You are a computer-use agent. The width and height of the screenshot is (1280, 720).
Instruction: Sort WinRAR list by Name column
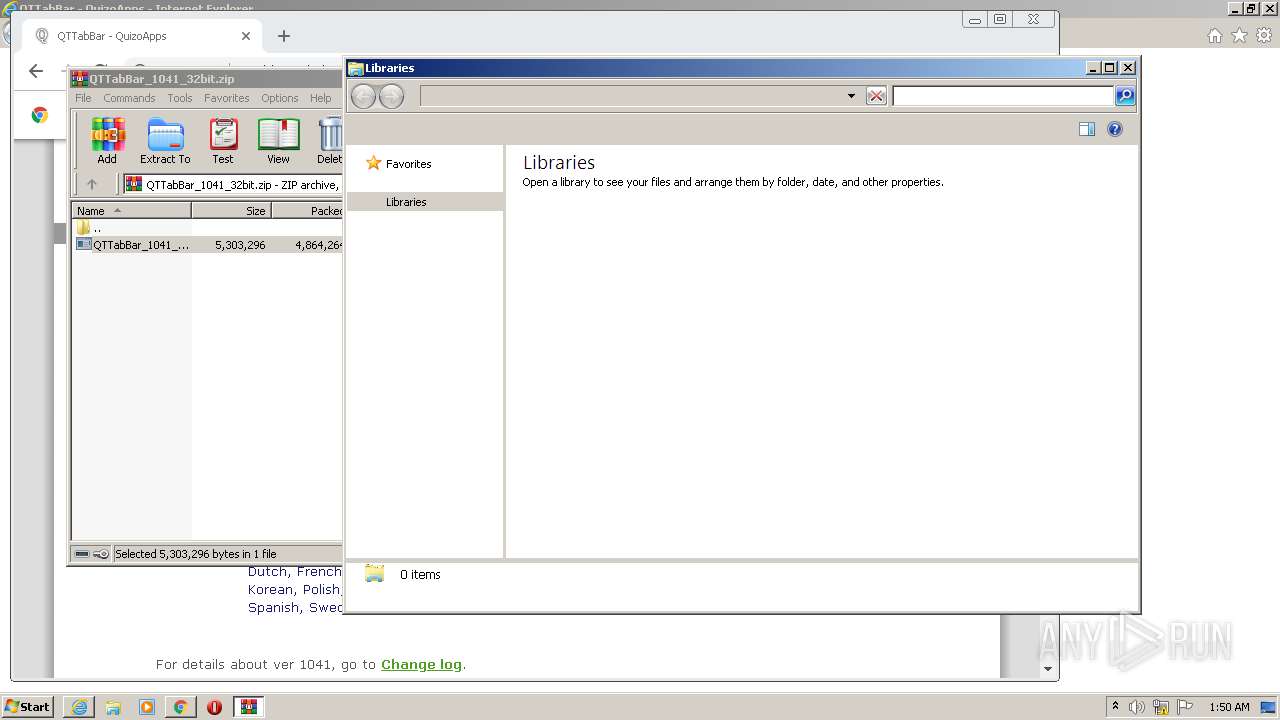(131, 211)
